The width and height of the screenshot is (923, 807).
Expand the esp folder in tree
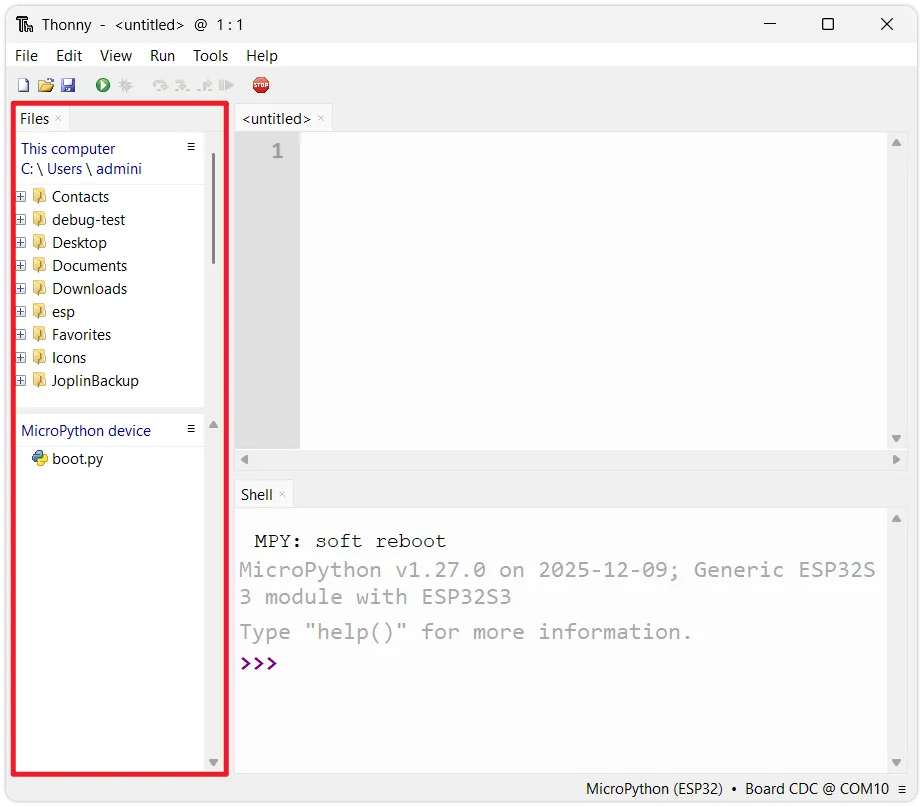(21, 312)
